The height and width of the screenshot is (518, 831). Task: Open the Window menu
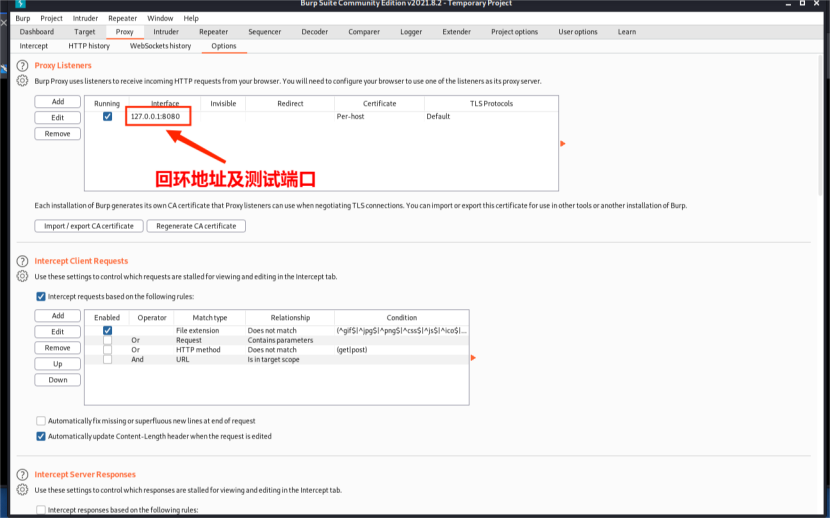click(x=160, y=18)
